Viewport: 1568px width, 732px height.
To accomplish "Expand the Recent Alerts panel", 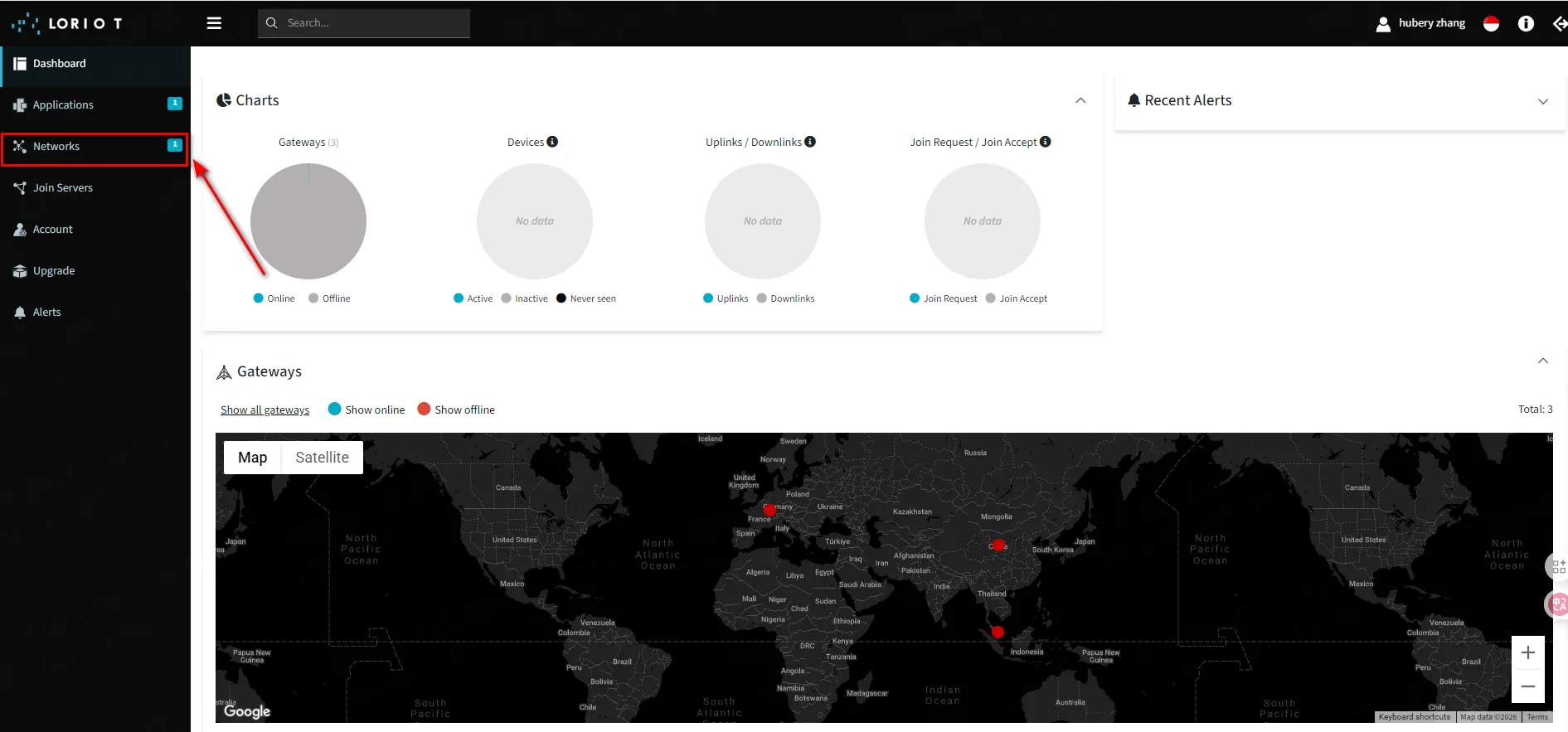I will (1542, 101).
